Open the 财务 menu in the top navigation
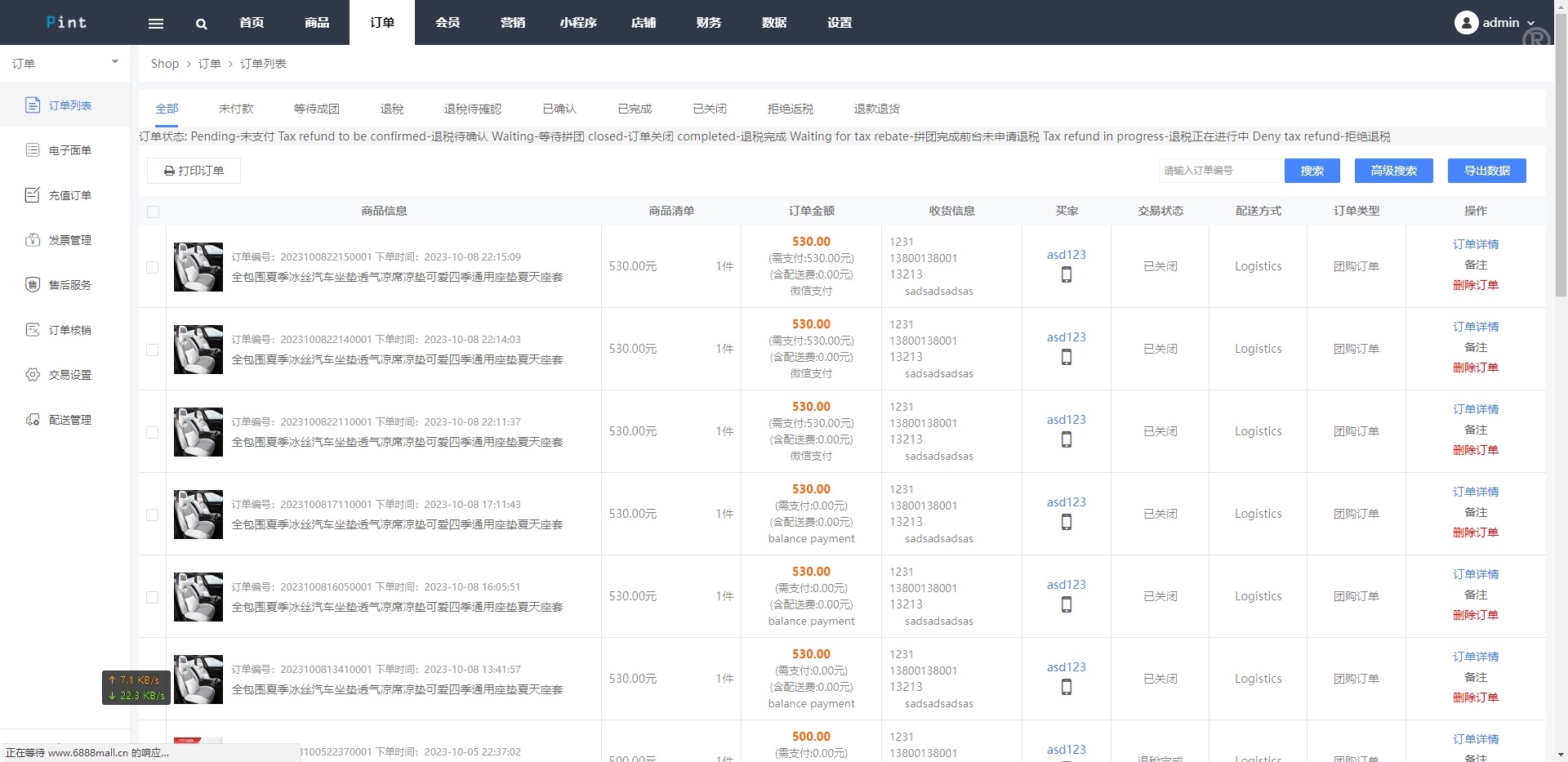This screenshot has width=1568, height=762. pyautogui.click(x=707, y=23)
